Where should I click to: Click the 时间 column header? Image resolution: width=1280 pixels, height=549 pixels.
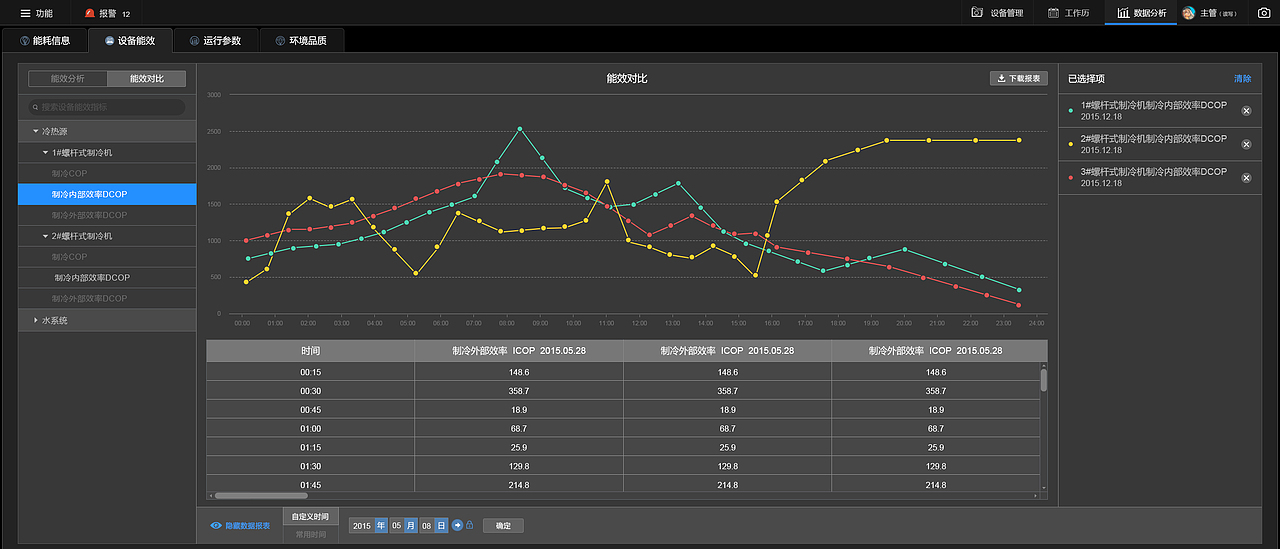point(310,351)
